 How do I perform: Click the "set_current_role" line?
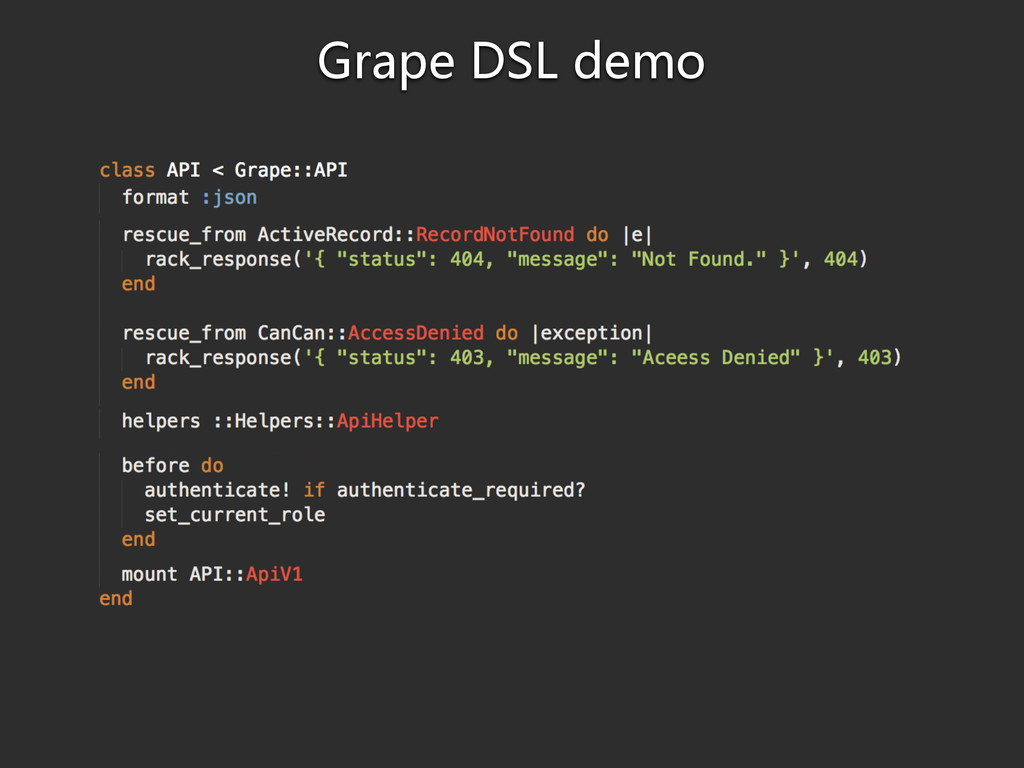235,515
